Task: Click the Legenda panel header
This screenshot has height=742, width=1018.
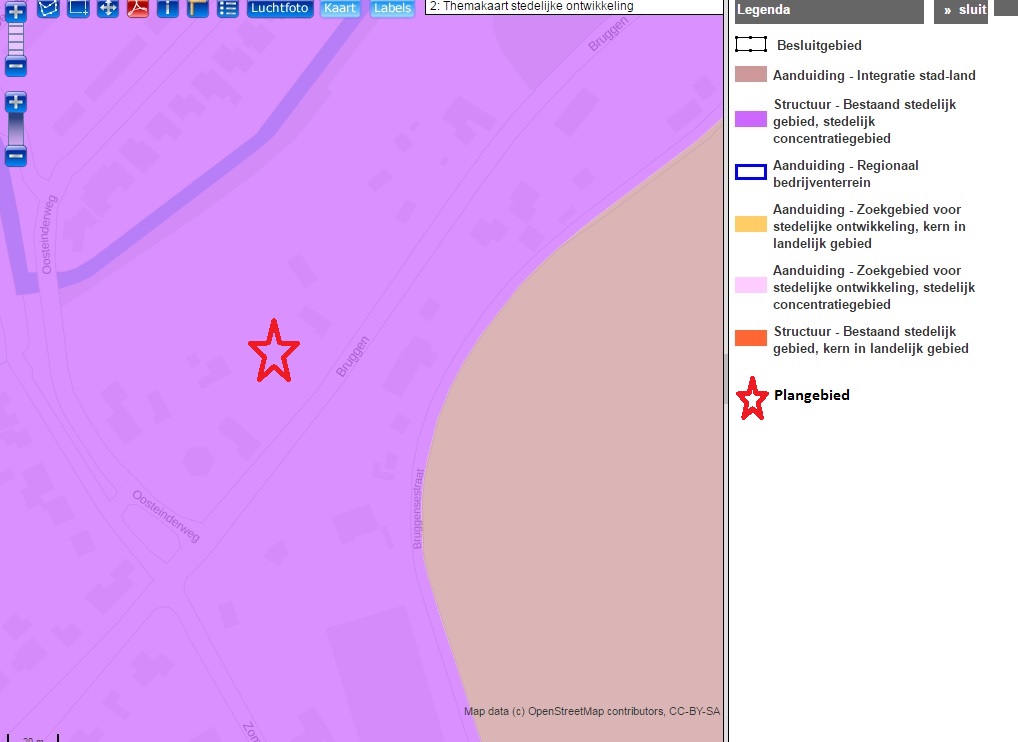Action: point(829,10)
